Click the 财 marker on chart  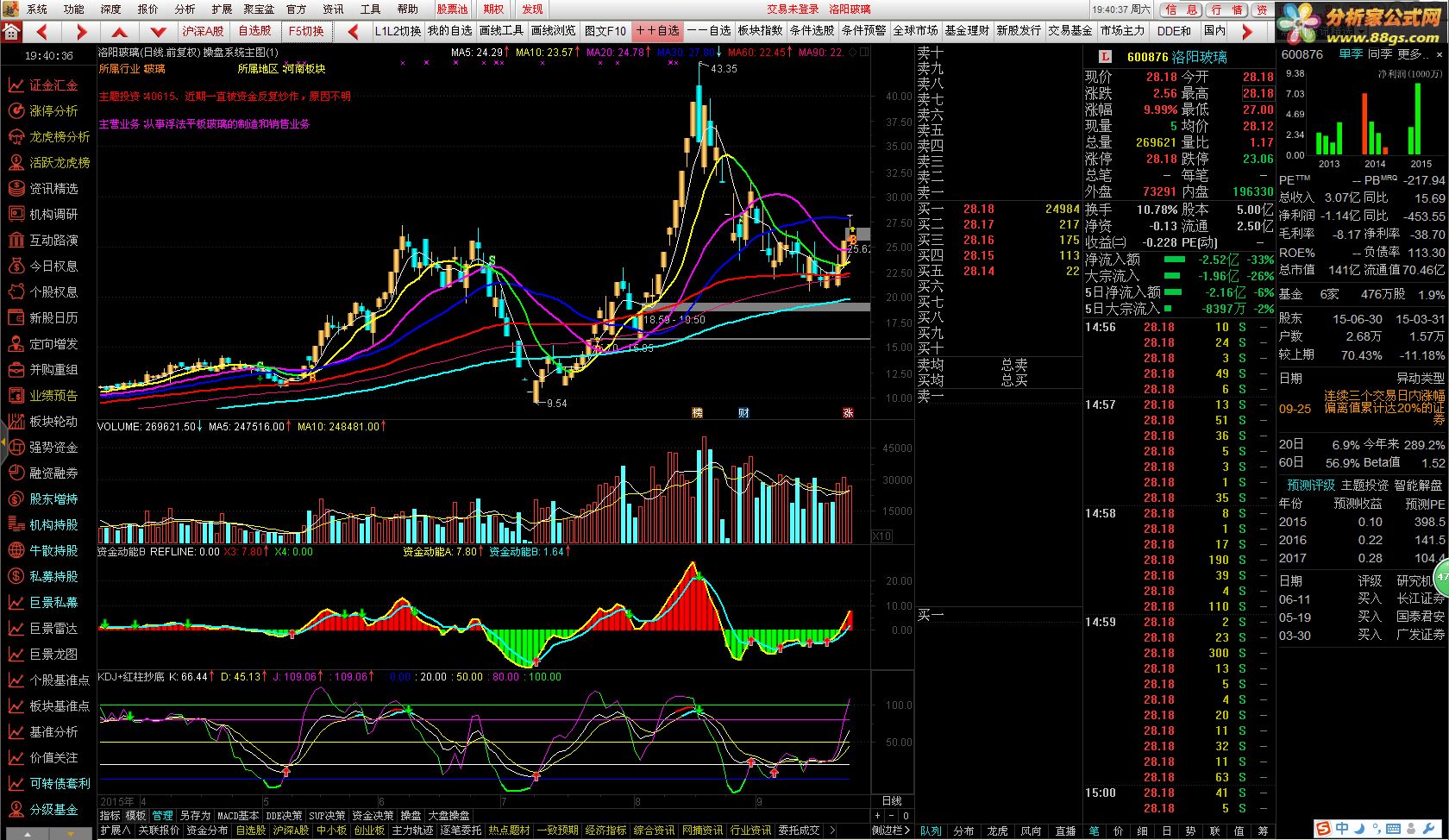[743, 413]
